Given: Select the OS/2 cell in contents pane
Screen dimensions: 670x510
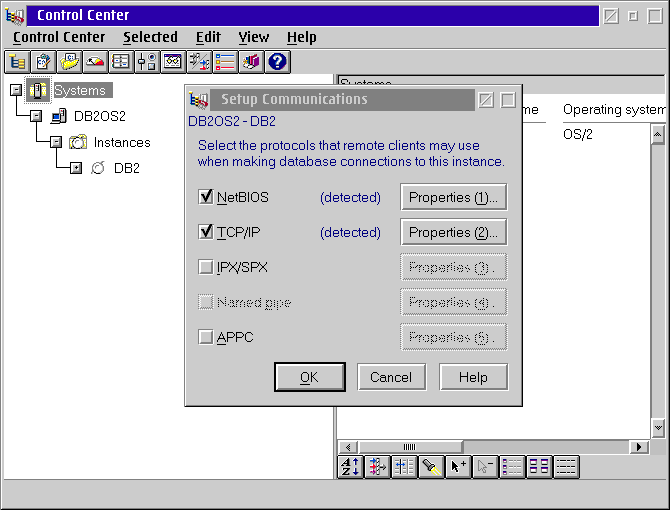Looking at the screenshot, I should click(578, 135).
